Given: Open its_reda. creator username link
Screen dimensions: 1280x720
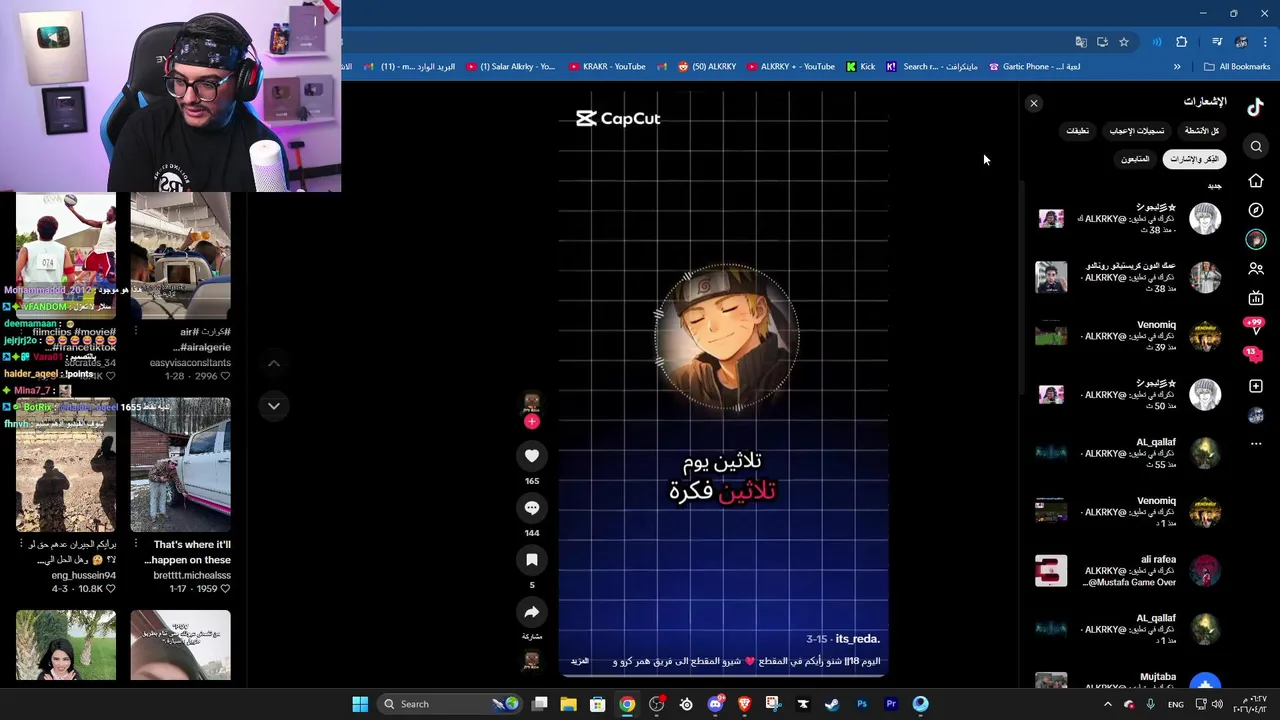Looking at the screenshot, I should click(x=858, y=639).
